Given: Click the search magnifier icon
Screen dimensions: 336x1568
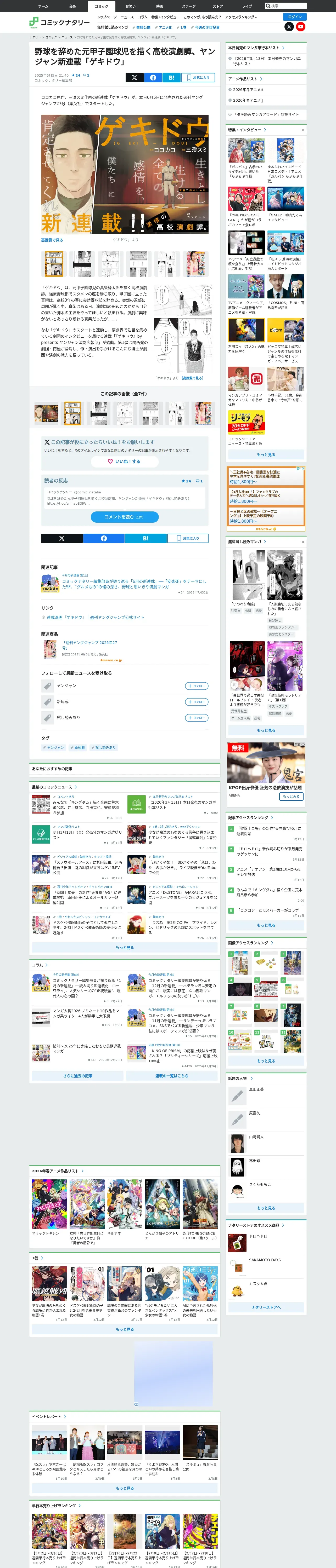Looking at the screenshot, I should [268, 6].
